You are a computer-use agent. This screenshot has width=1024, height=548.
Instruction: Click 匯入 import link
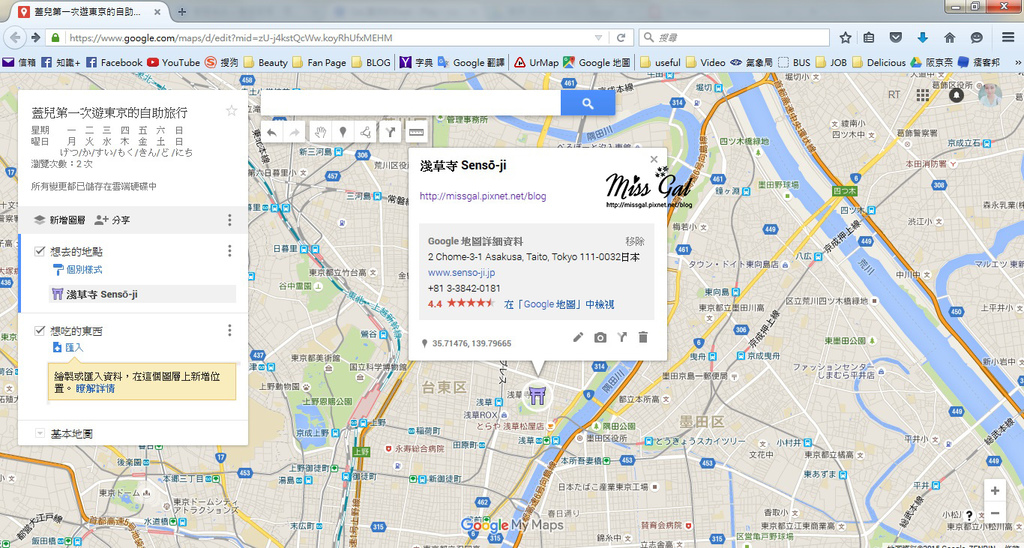tap(68, 347)
